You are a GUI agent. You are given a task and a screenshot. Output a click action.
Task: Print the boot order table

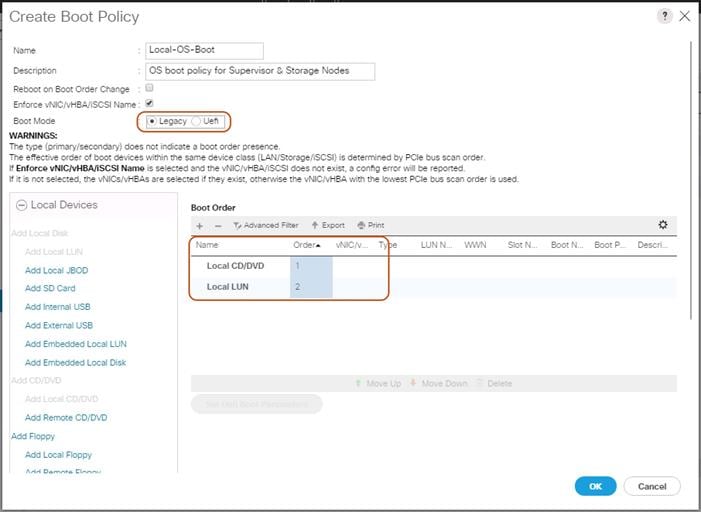click(370, 226)
